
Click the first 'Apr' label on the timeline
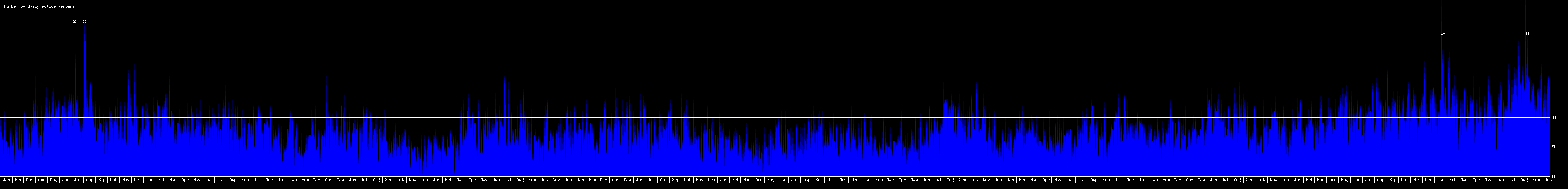pyautogui.click(x=41, y=180)
